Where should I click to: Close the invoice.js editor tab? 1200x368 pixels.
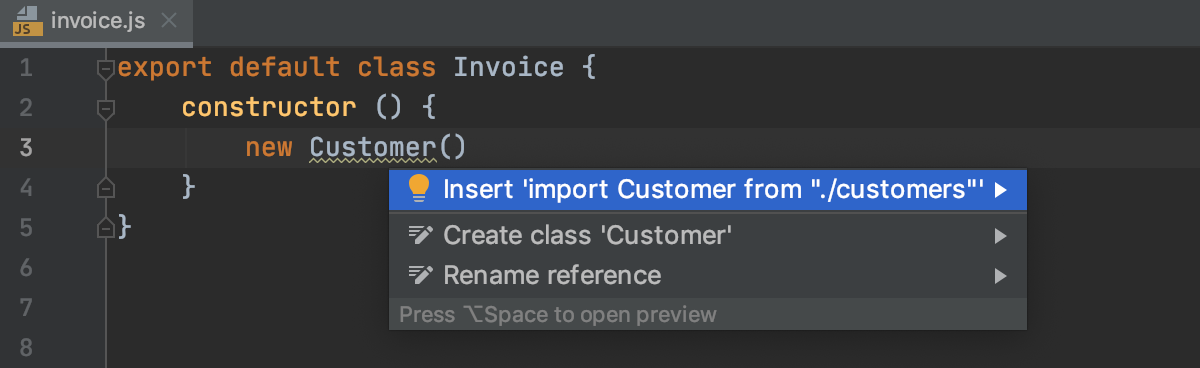click(x=170, y=21)
